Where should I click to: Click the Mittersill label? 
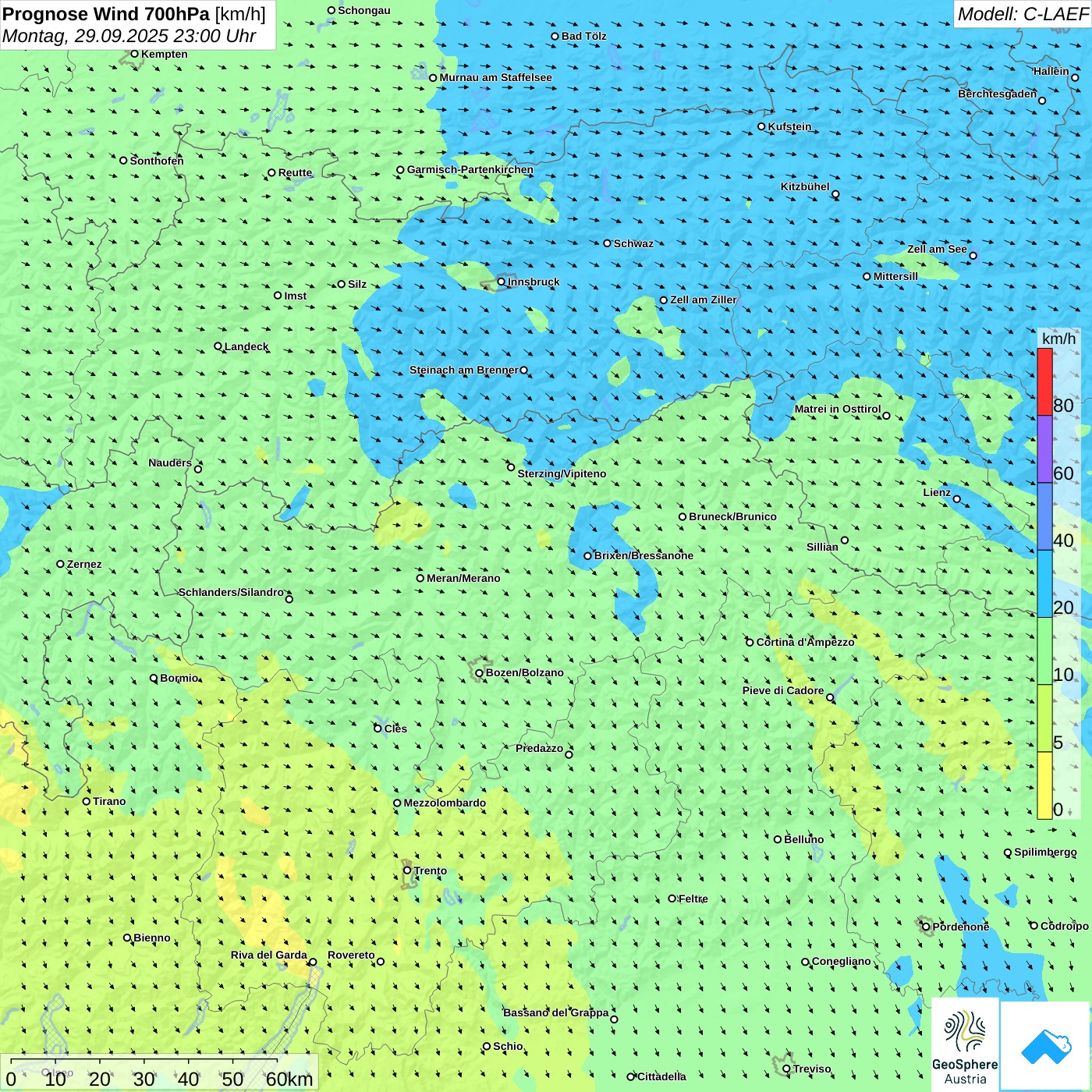click(x=895, y=276)
